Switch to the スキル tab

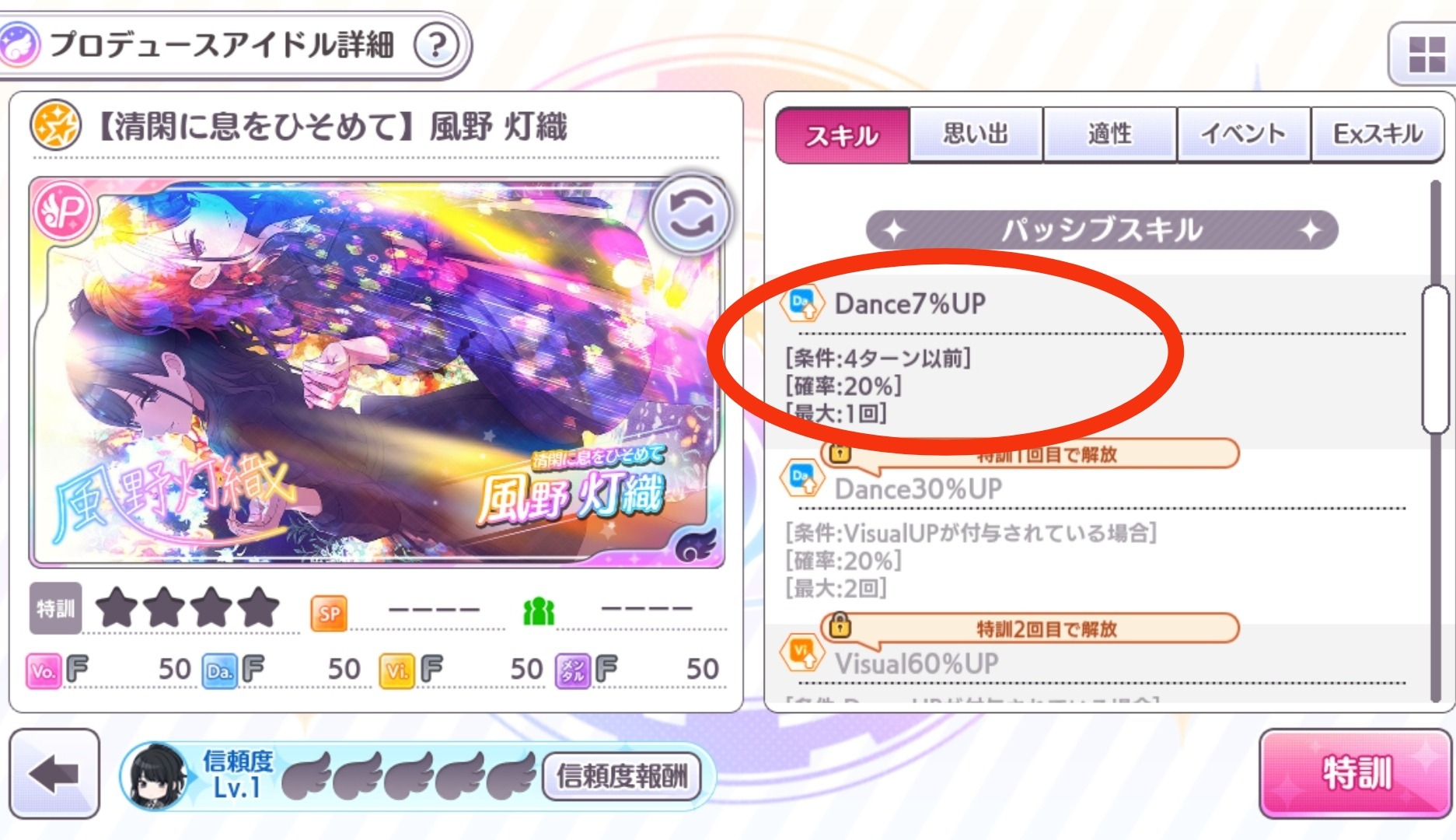[842, 136]
